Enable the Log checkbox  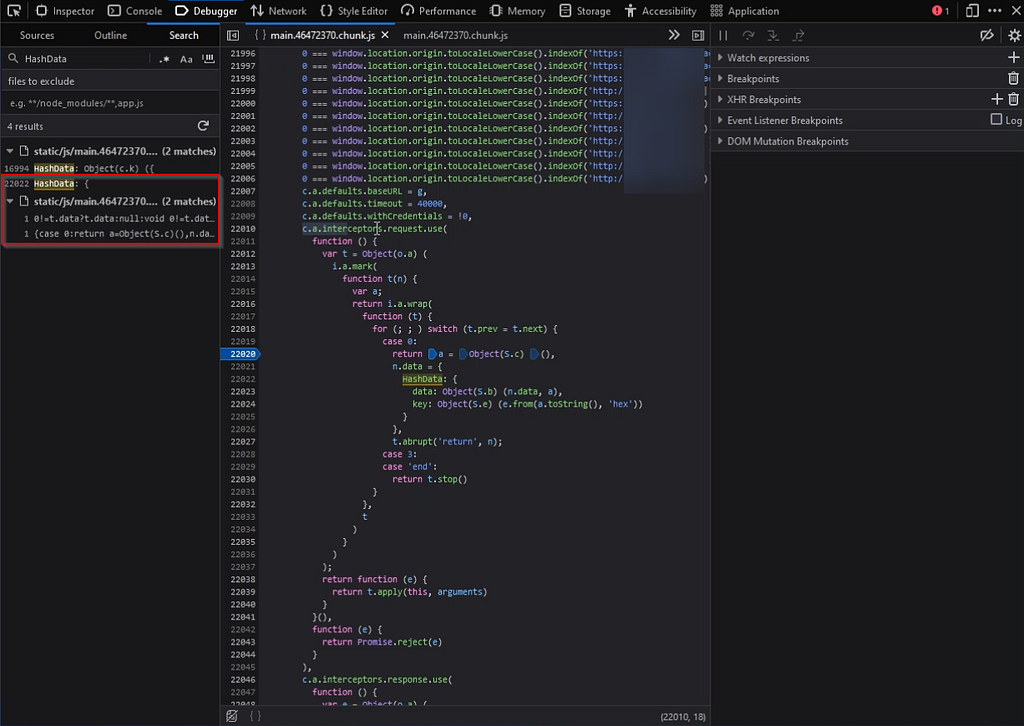[x=996, y=119]
